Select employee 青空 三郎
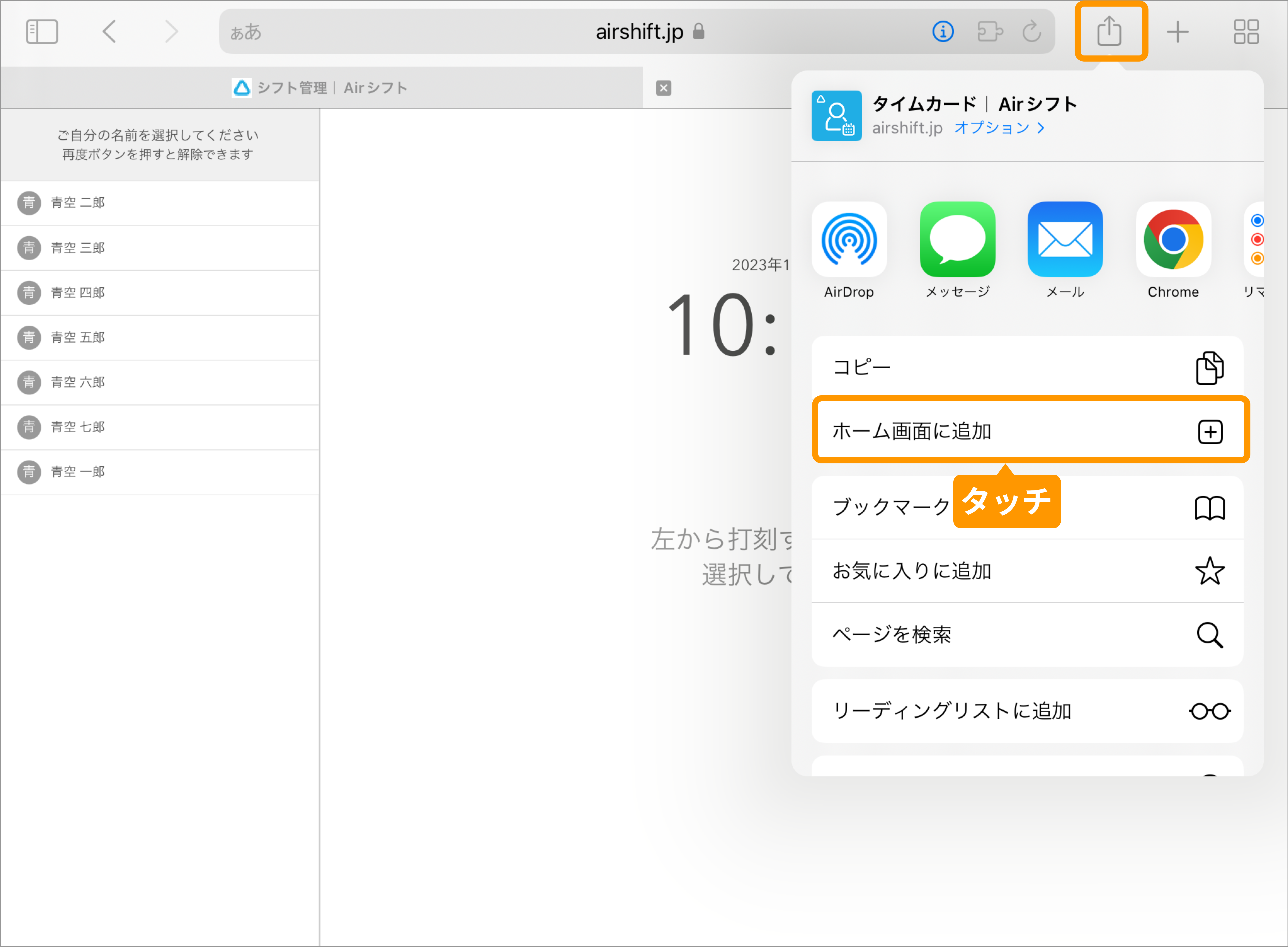Screen dimensions: 1288x947 [160, 248]
